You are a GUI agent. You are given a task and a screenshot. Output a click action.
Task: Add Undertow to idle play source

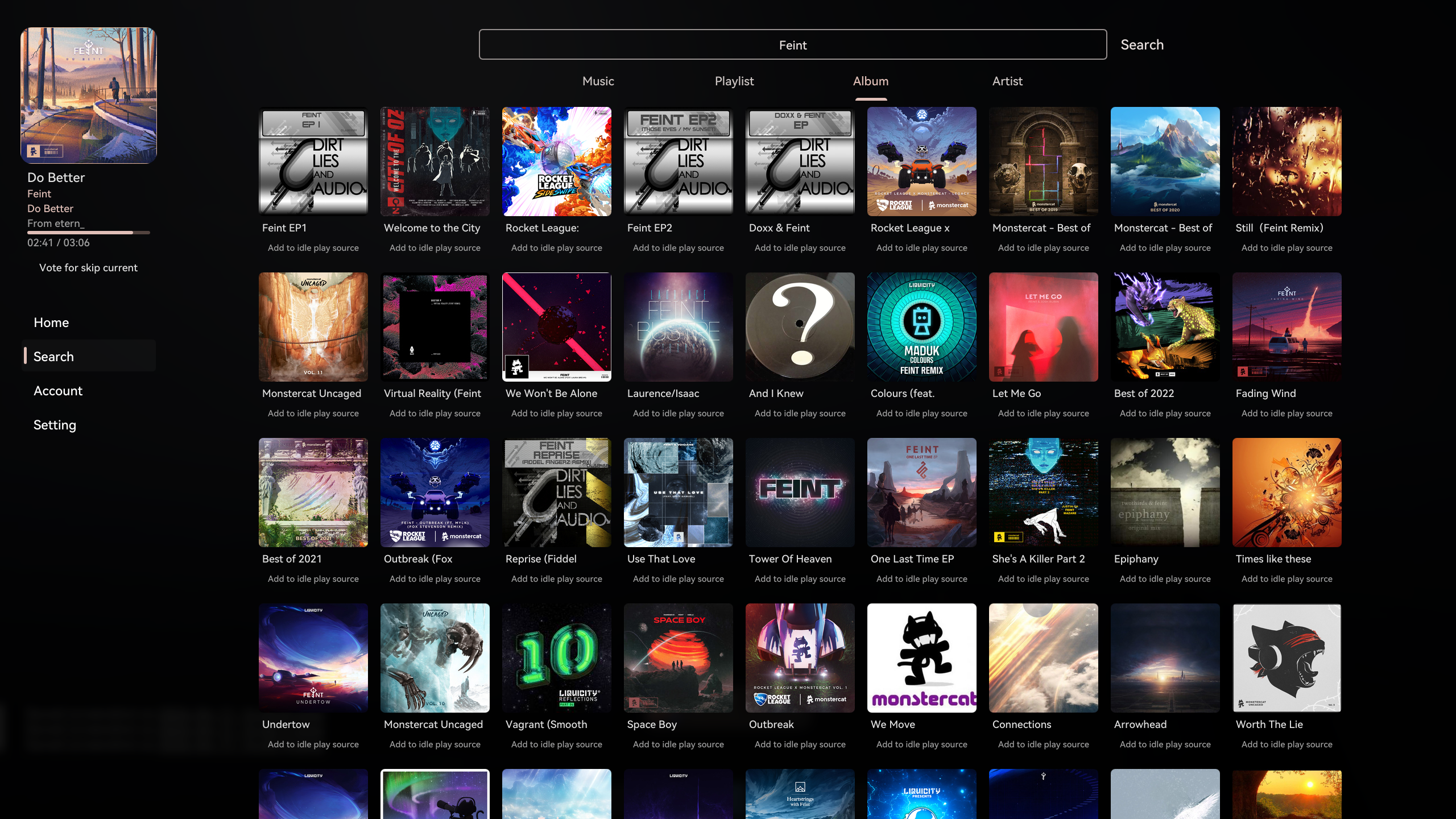(x=313, y=744)
